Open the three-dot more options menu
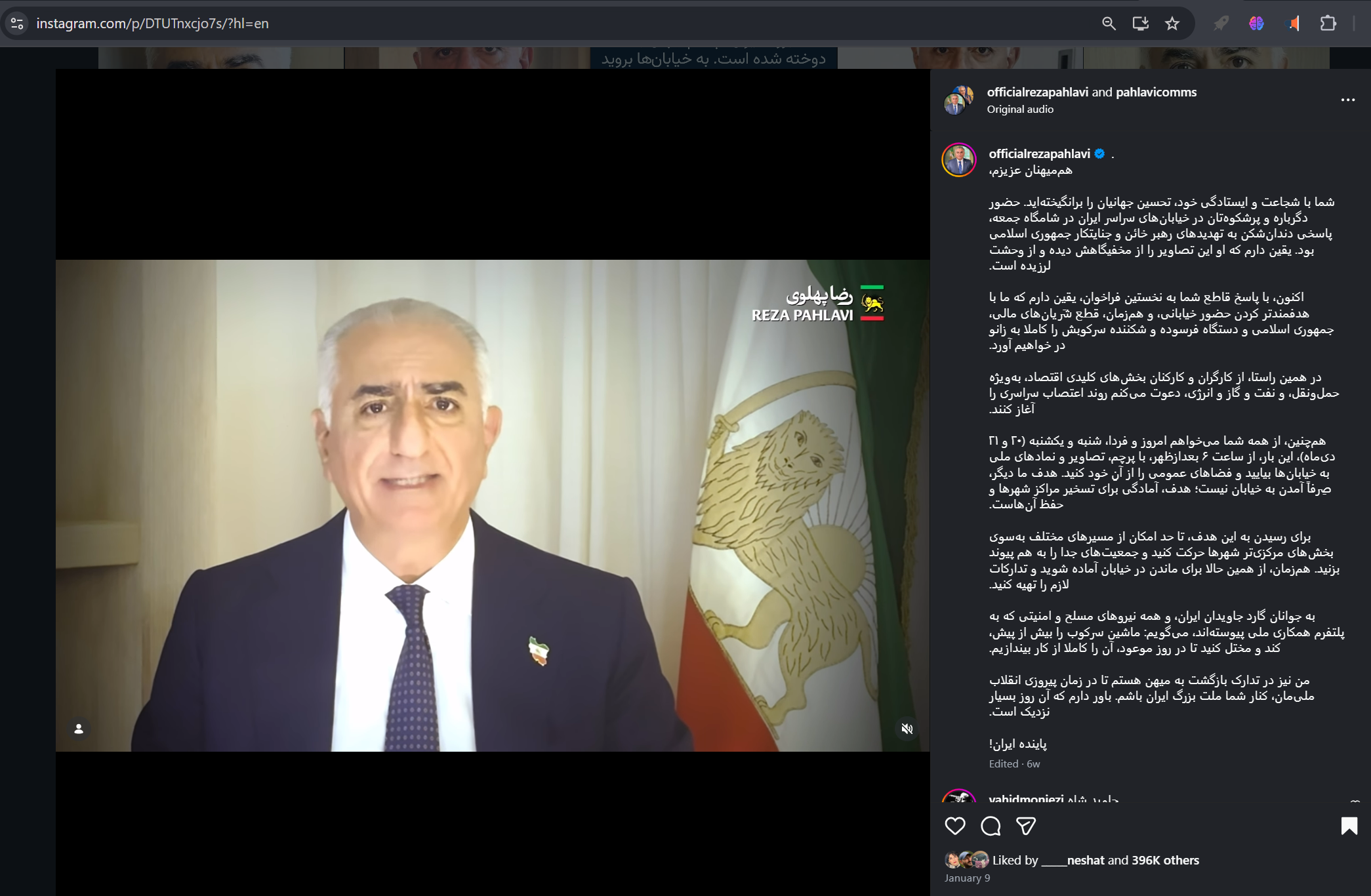The width and height of the screenshot is (1371, 896). pyautogui.click(x=1347, y=100)
